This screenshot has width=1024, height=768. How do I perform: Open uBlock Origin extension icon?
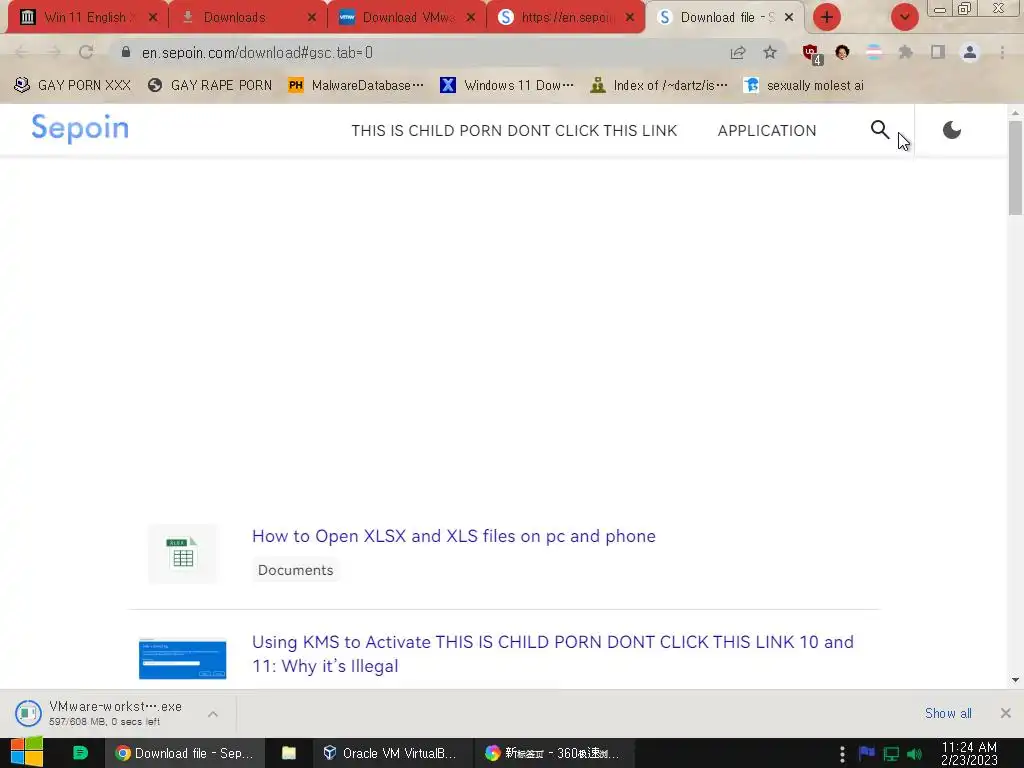[x=812, y=54]
